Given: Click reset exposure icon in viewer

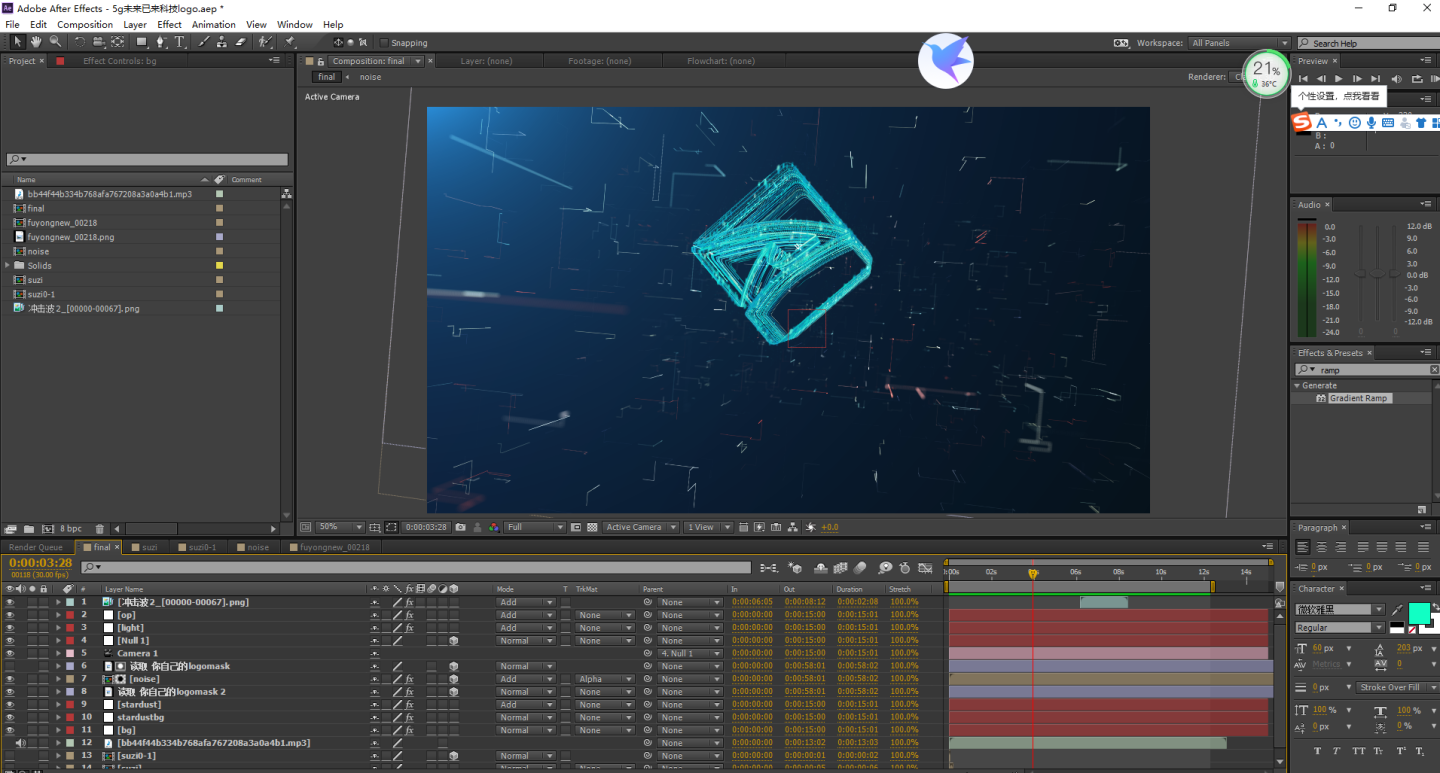Looking at the screenshot, I should pyautogui.click(x=812, y=527).
